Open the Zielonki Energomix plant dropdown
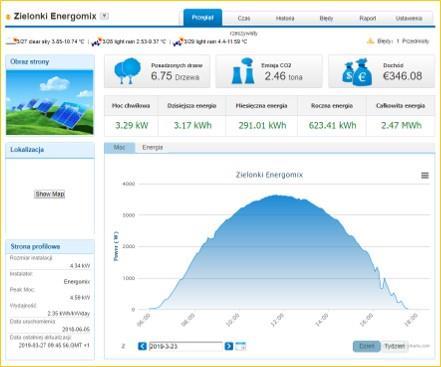Image resolution: width=441 pixels, height=367 pixels. (105, 16)
